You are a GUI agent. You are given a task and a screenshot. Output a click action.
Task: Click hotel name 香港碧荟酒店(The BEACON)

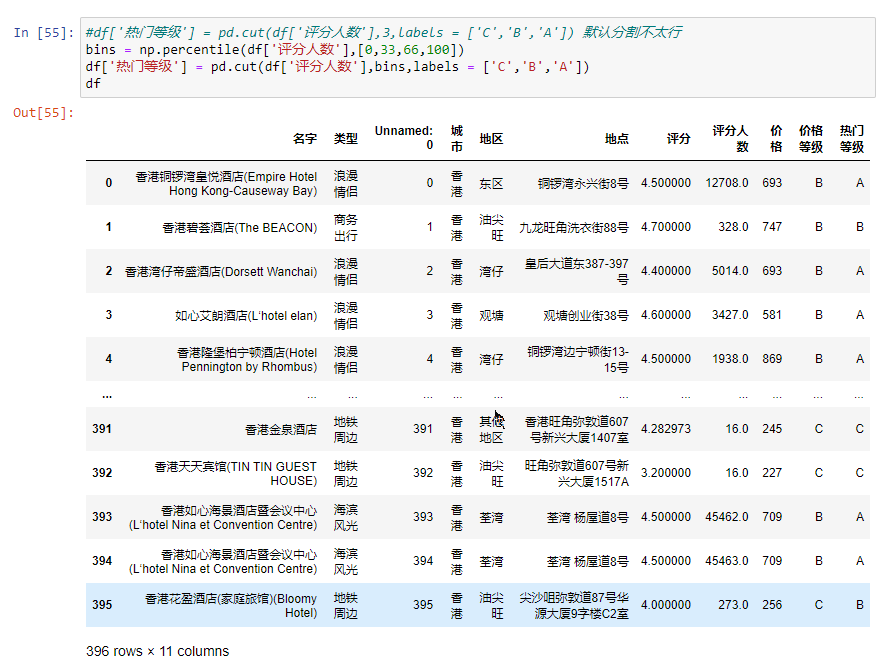[x=239, y=228]
